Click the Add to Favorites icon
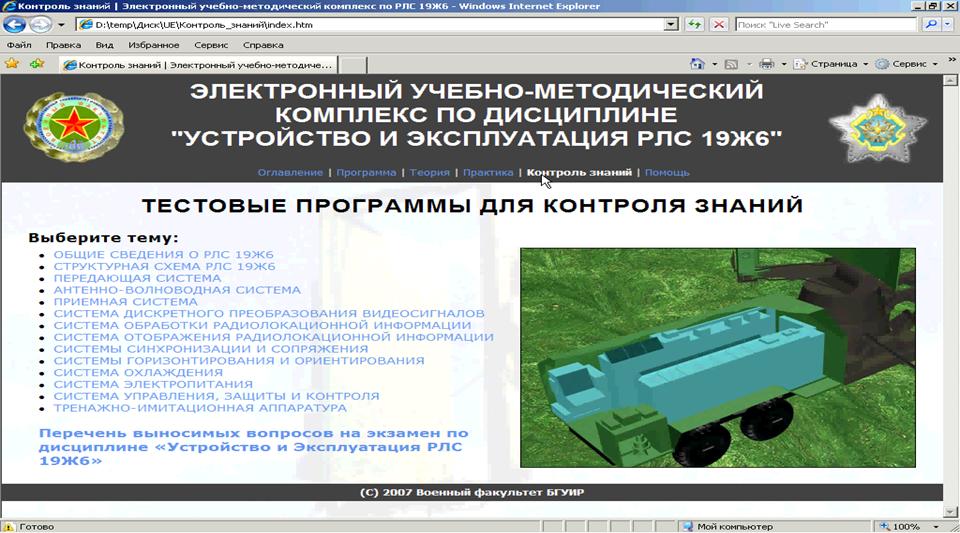This screenshot has width=960, height=533. tap(37, 64)
